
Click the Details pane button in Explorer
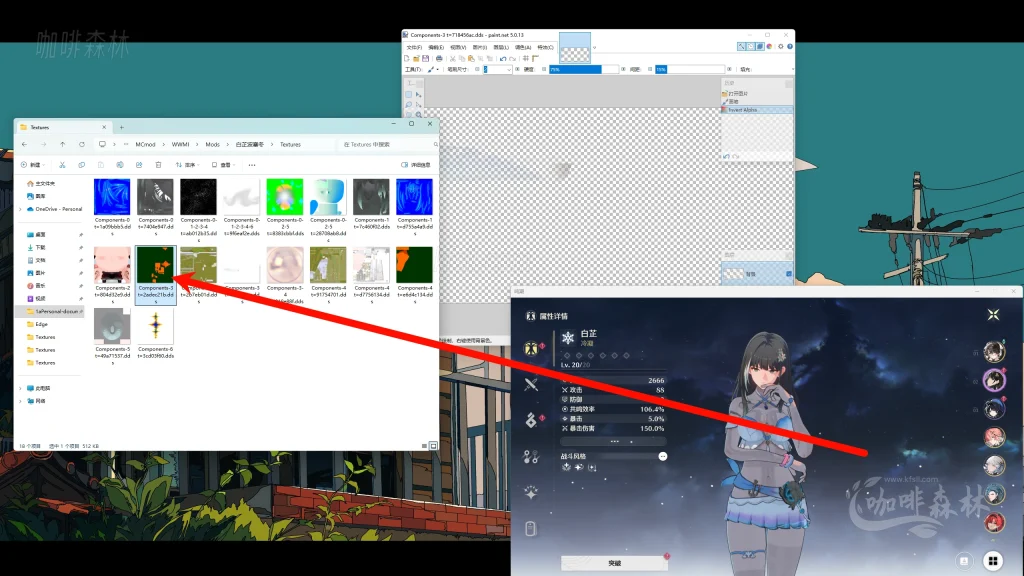point(416,165)
